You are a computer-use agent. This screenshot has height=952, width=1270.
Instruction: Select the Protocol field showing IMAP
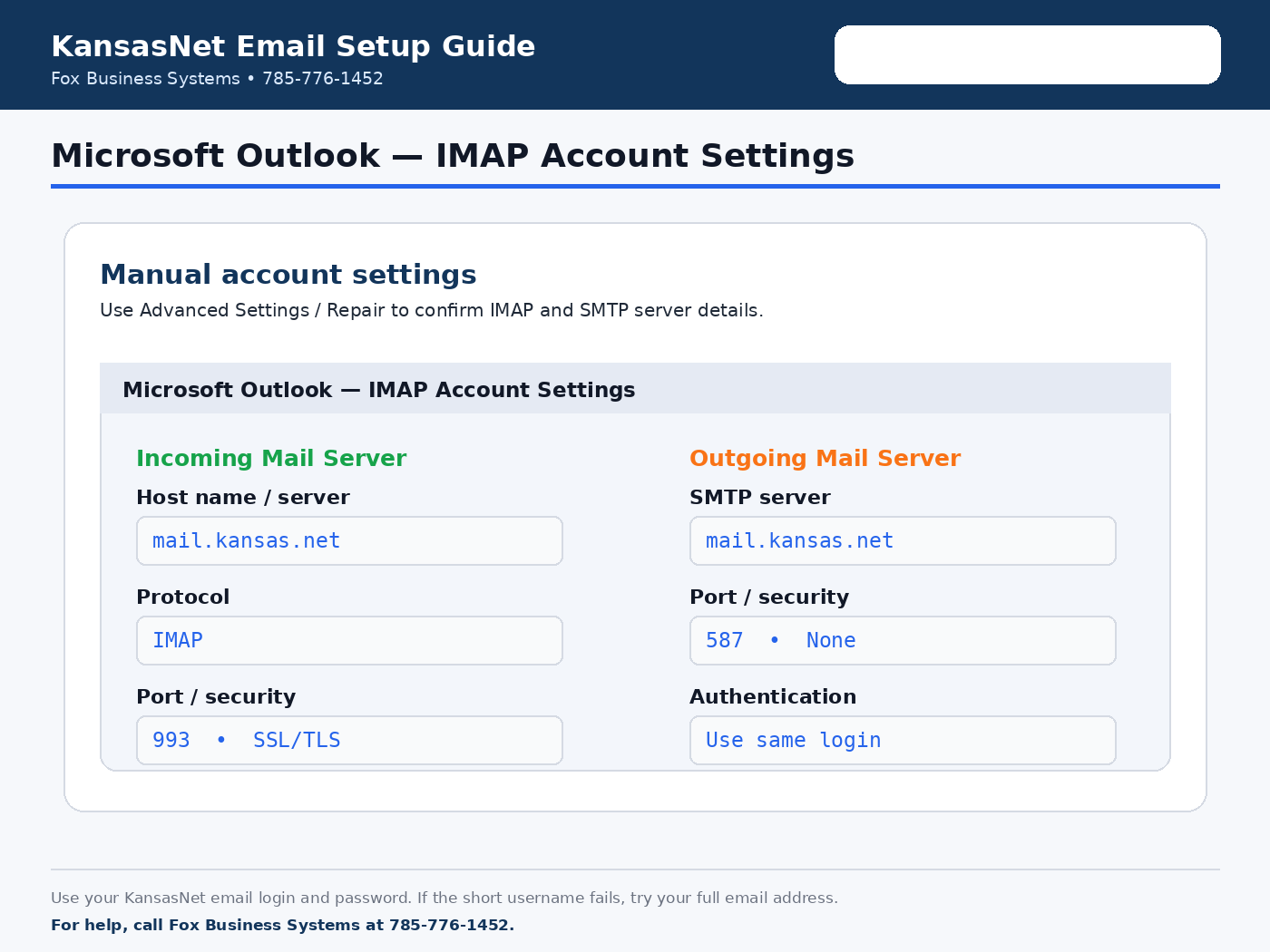pos(349,641)
